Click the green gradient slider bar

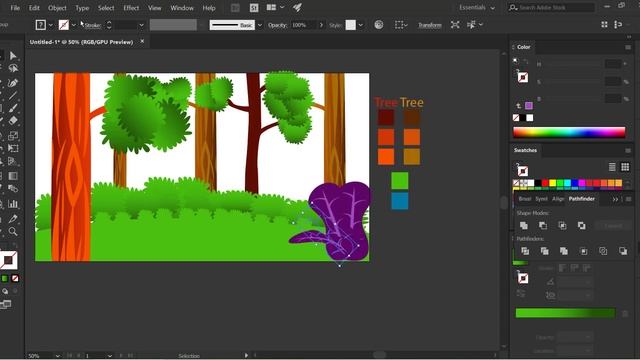[x=565, y=313]
